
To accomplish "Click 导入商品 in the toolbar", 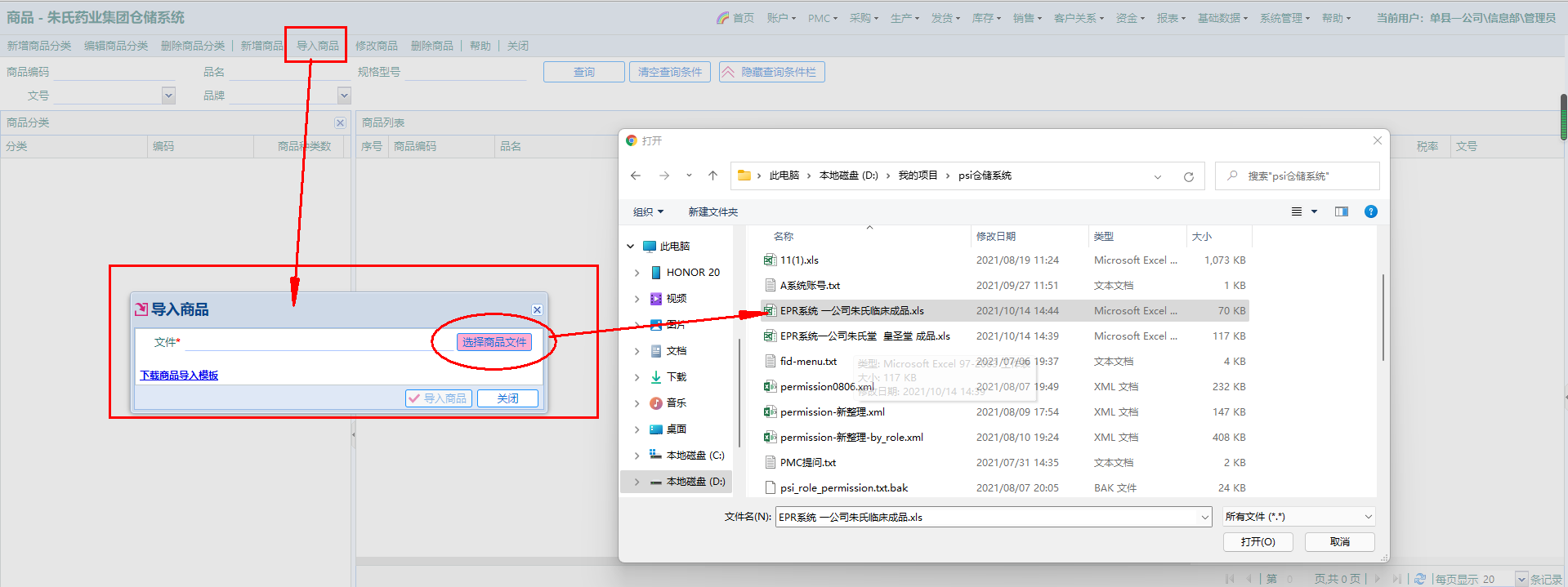I will coord(317,46).
